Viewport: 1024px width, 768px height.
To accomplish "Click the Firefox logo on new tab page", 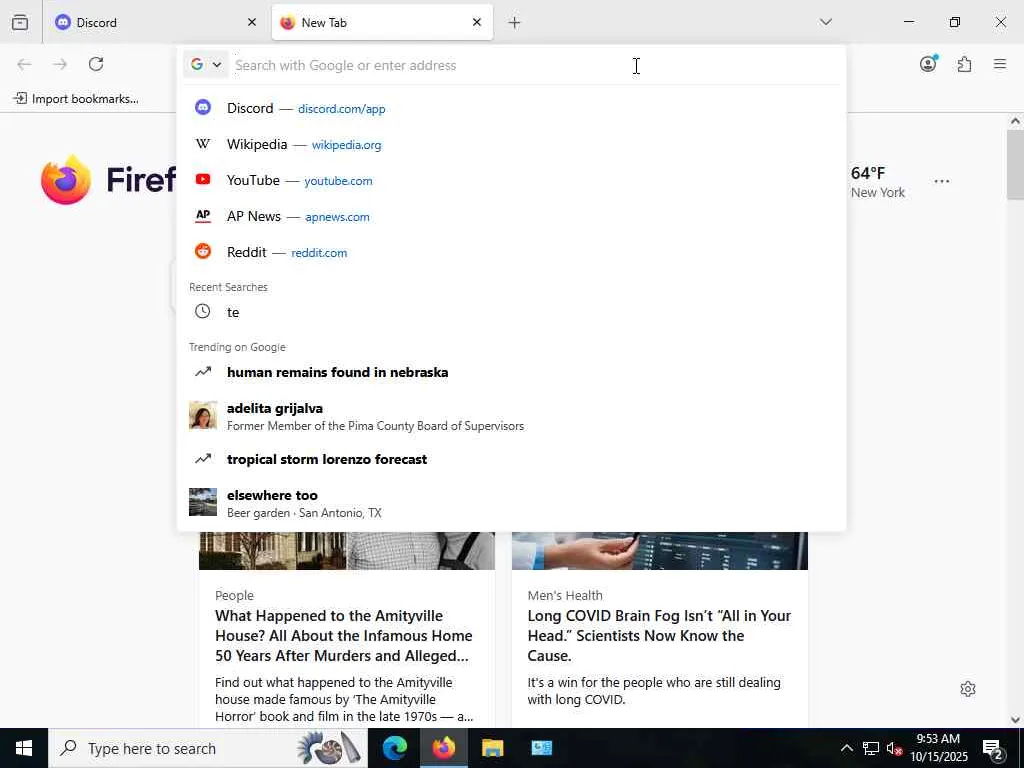I will (65, 180).
